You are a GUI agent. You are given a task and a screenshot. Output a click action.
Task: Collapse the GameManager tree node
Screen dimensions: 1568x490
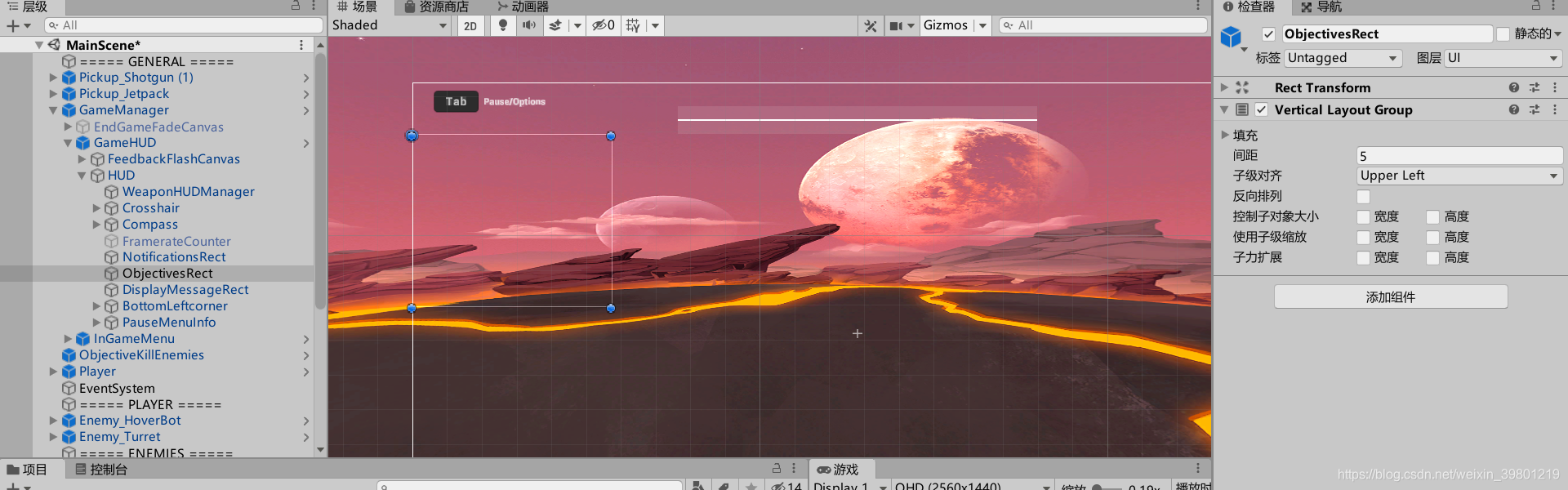[x=53, y=110]
